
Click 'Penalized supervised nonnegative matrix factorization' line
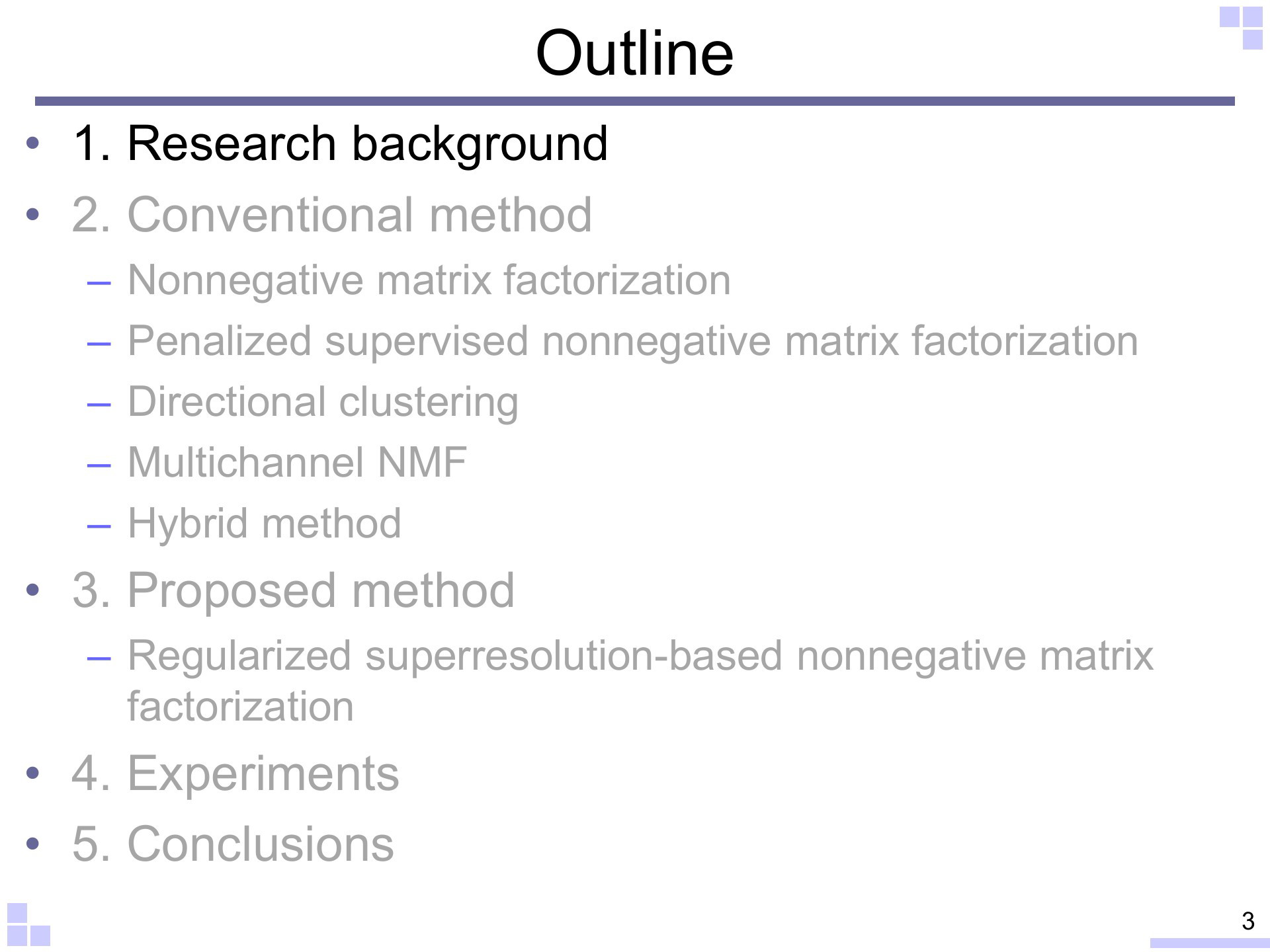(632, 341)
